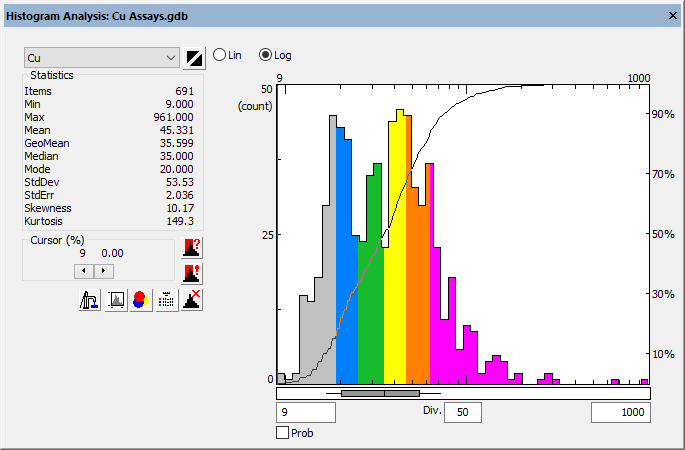
Task: Click the histogram icon with red question mark
Action: click(x=192, y=248)
